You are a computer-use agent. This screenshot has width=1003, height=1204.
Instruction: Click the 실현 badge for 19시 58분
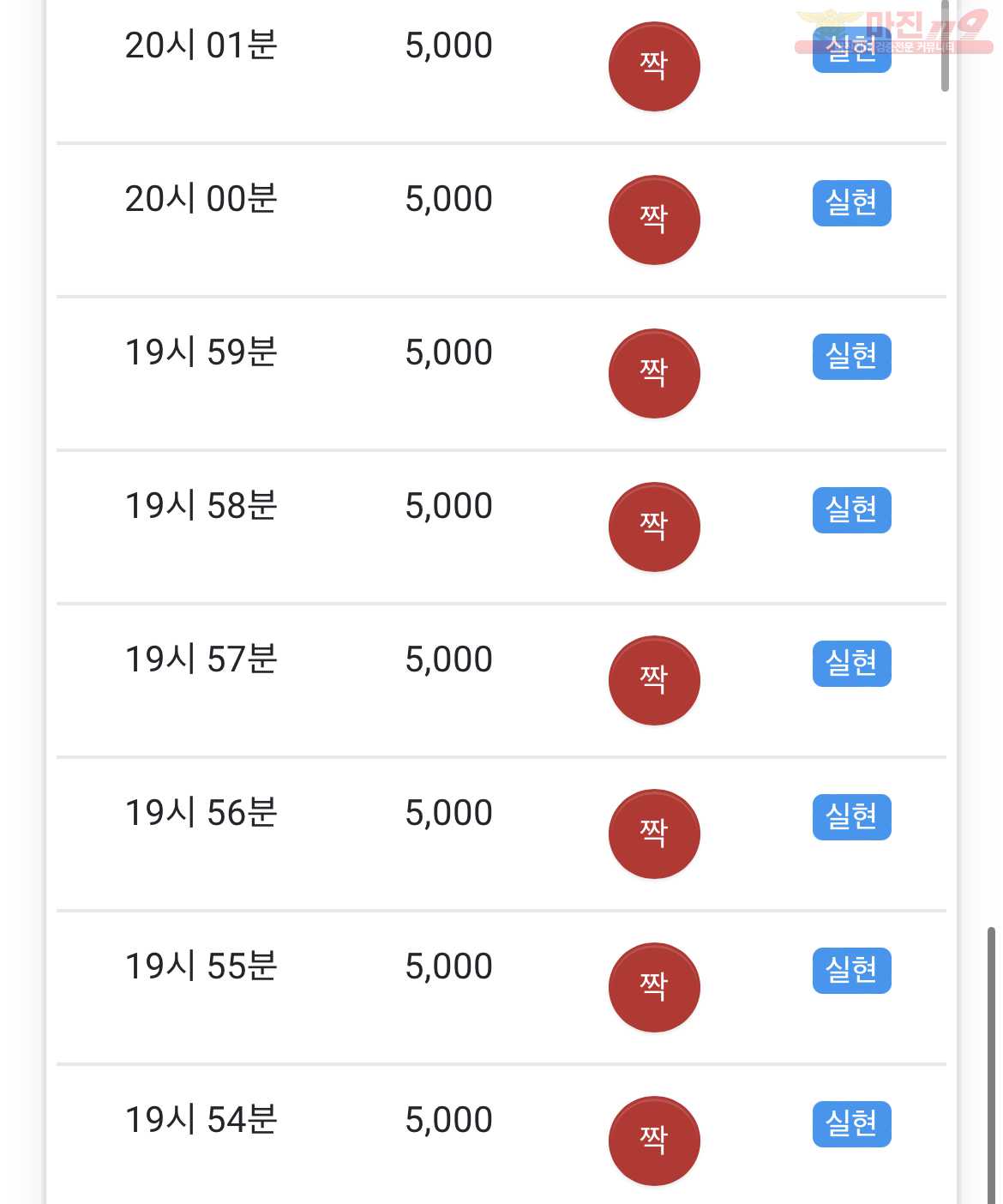pyautogui.click(x=852, y=510)
